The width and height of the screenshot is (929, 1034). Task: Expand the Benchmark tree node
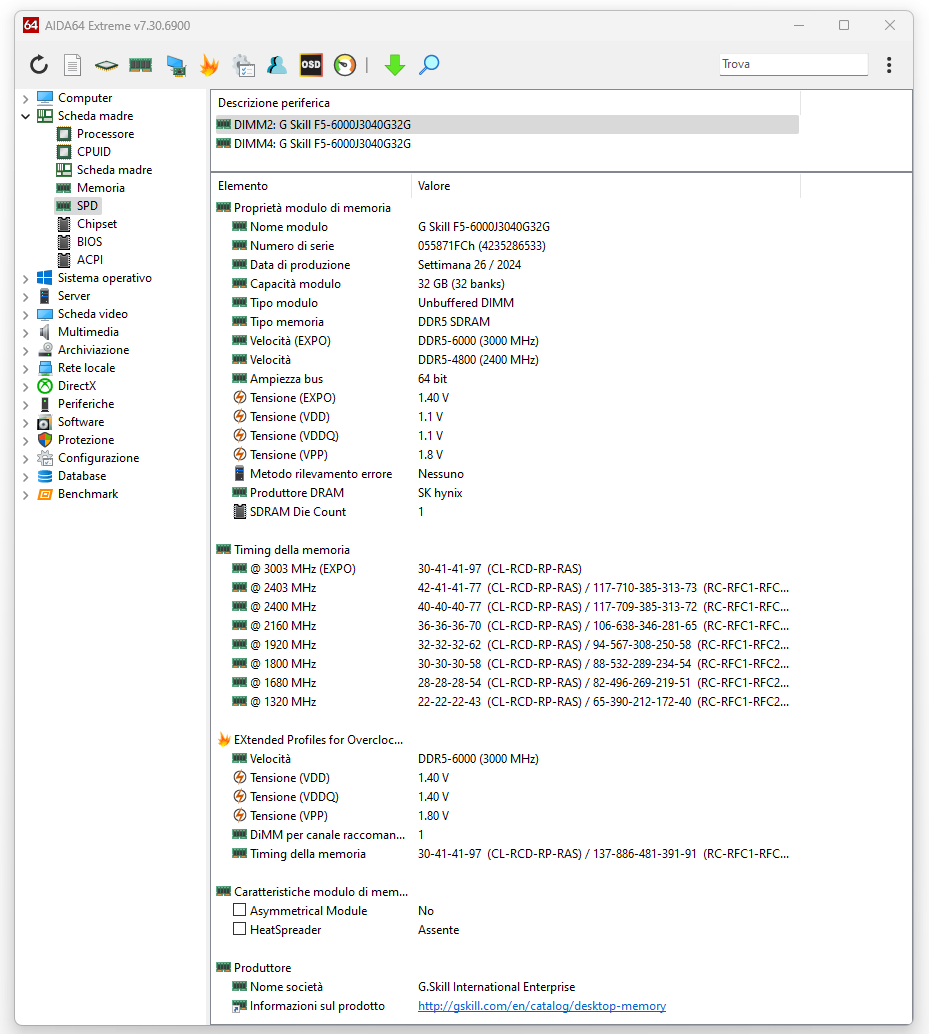(26, 495)
